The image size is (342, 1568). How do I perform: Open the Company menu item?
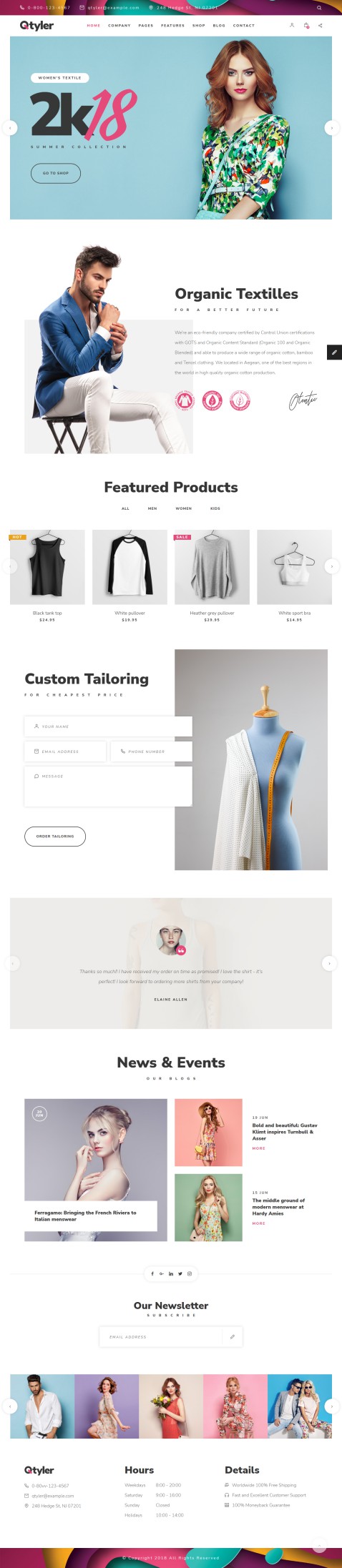(x=119, y=25)
